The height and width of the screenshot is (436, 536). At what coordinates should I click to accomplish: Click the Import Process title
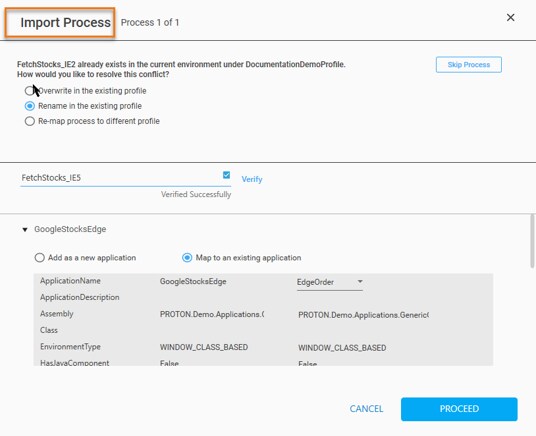pyautogui.click(x=65, y=23)
